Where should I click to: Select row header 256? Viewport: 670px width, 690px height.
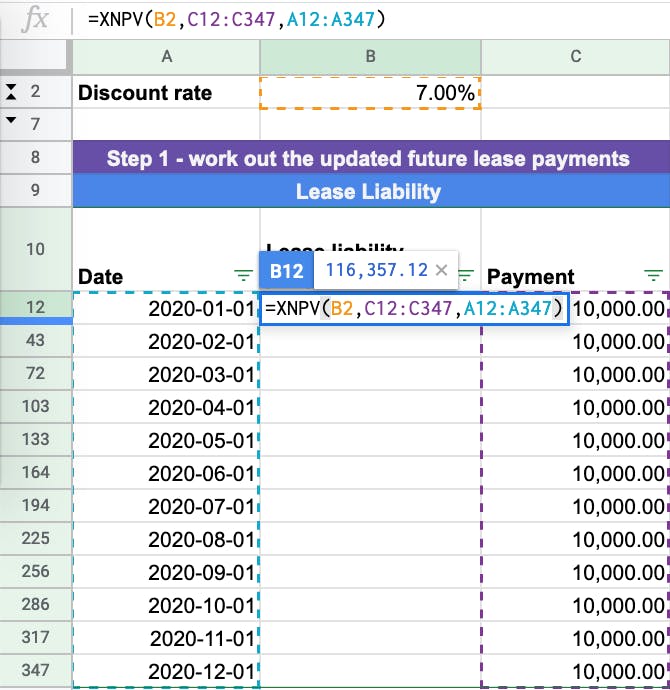(x=36, y=571)
